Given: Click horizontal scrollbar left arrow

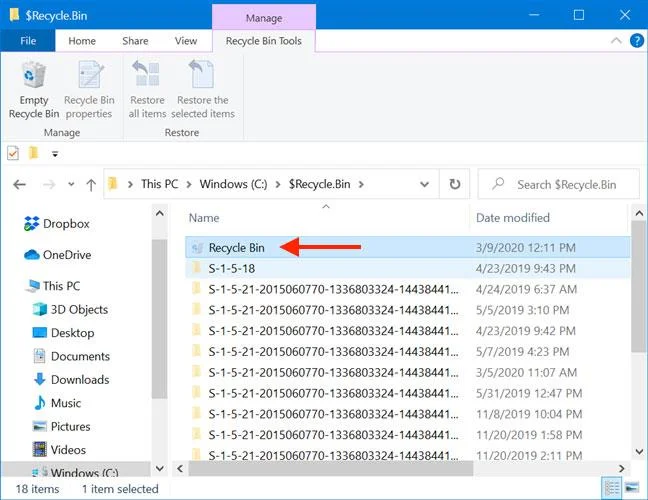Looking at the screenshot, I should click(x=180, y=468).
